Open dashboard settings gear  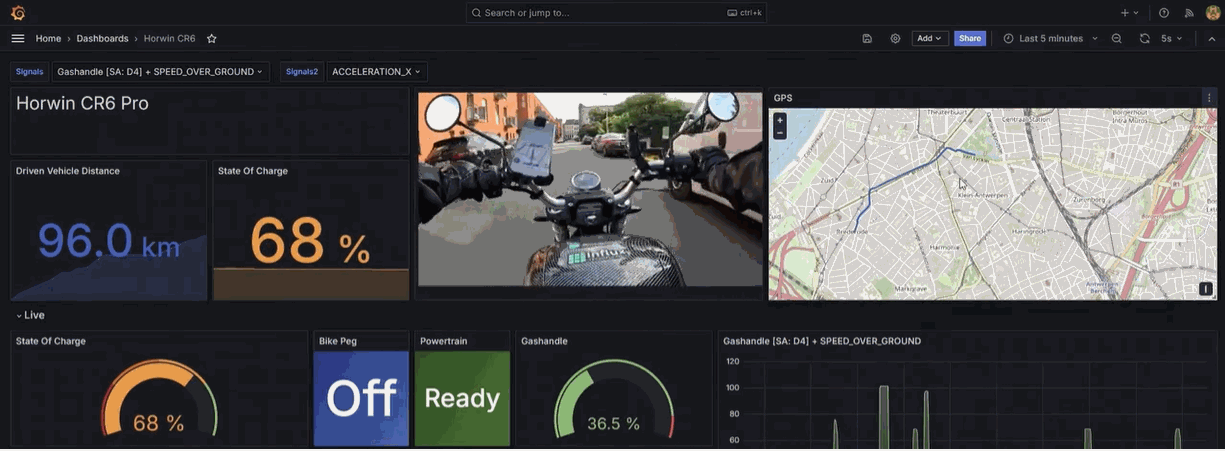(895, 38)
